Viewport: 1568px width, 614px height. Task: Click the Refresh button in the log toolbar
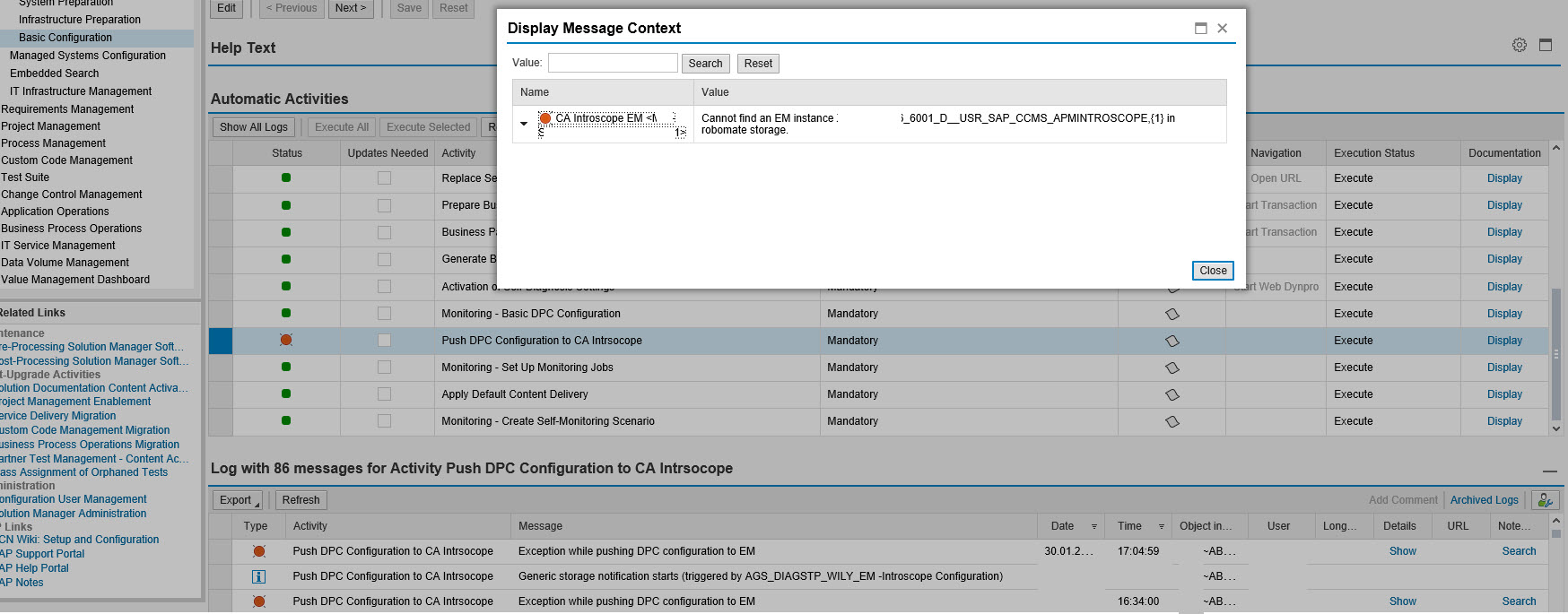click(301, 500)
